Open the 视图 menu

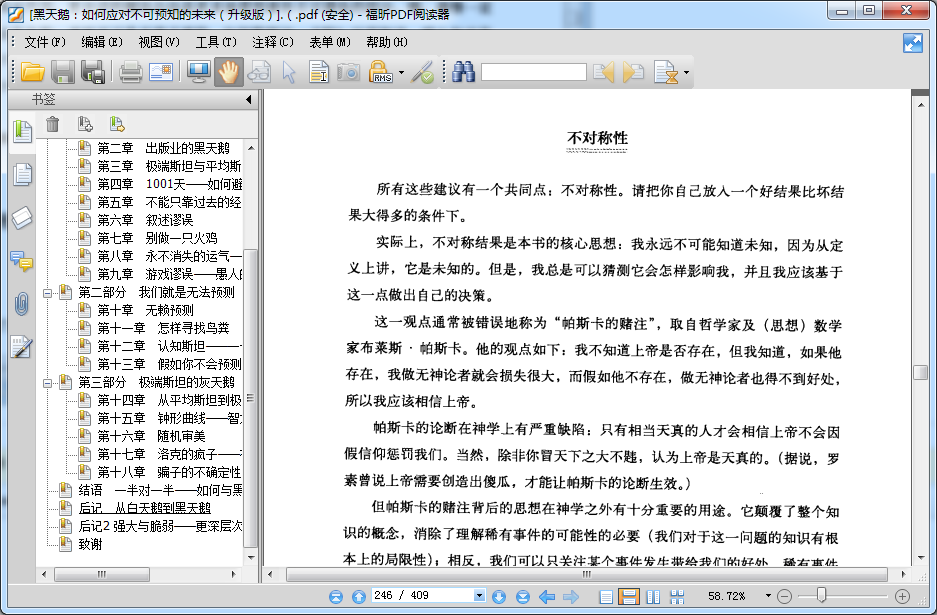(x=159, y=42)
